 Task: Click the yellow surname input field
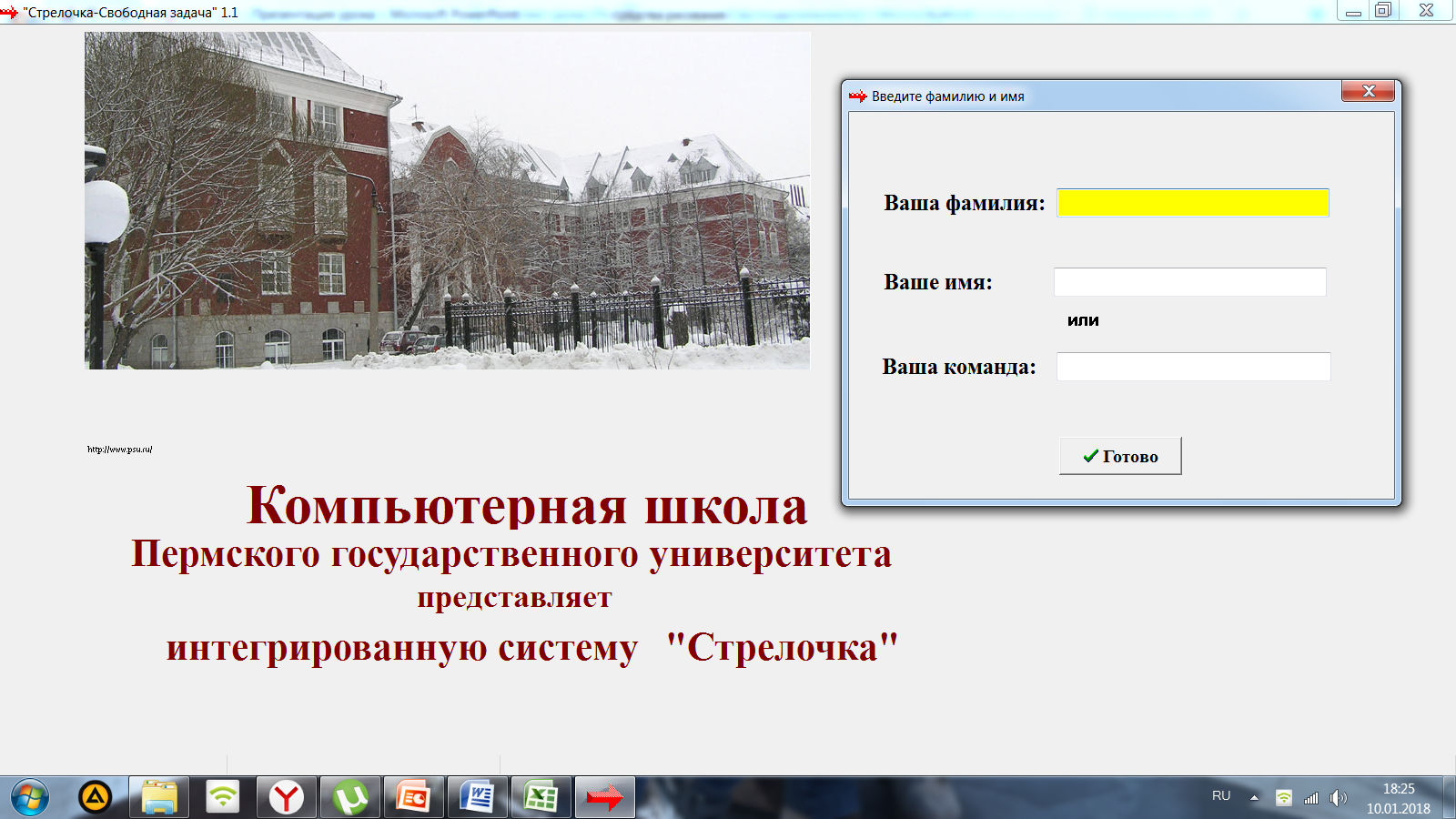click(1192, 203)
